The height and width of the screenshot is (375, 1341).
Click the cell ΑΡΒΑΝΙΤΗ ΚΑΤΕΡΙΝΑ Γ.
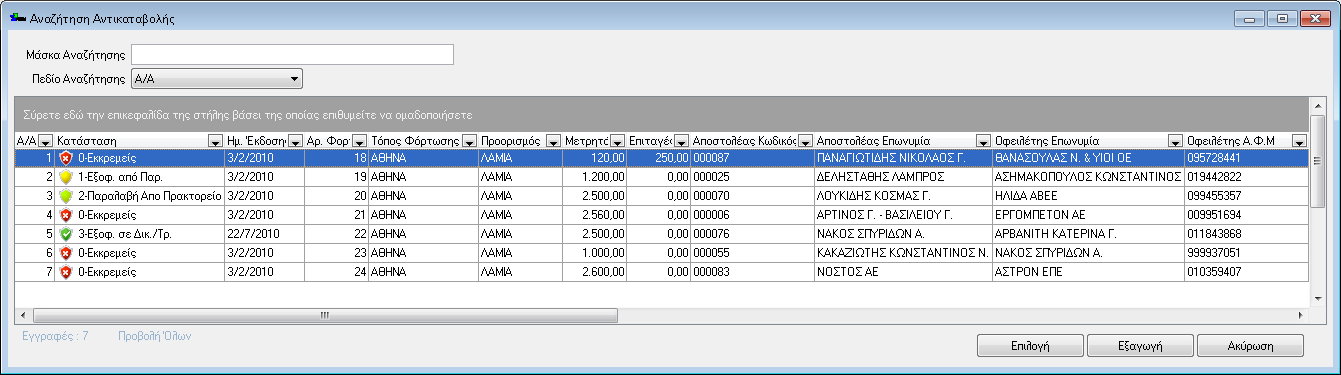(1088, 234)
